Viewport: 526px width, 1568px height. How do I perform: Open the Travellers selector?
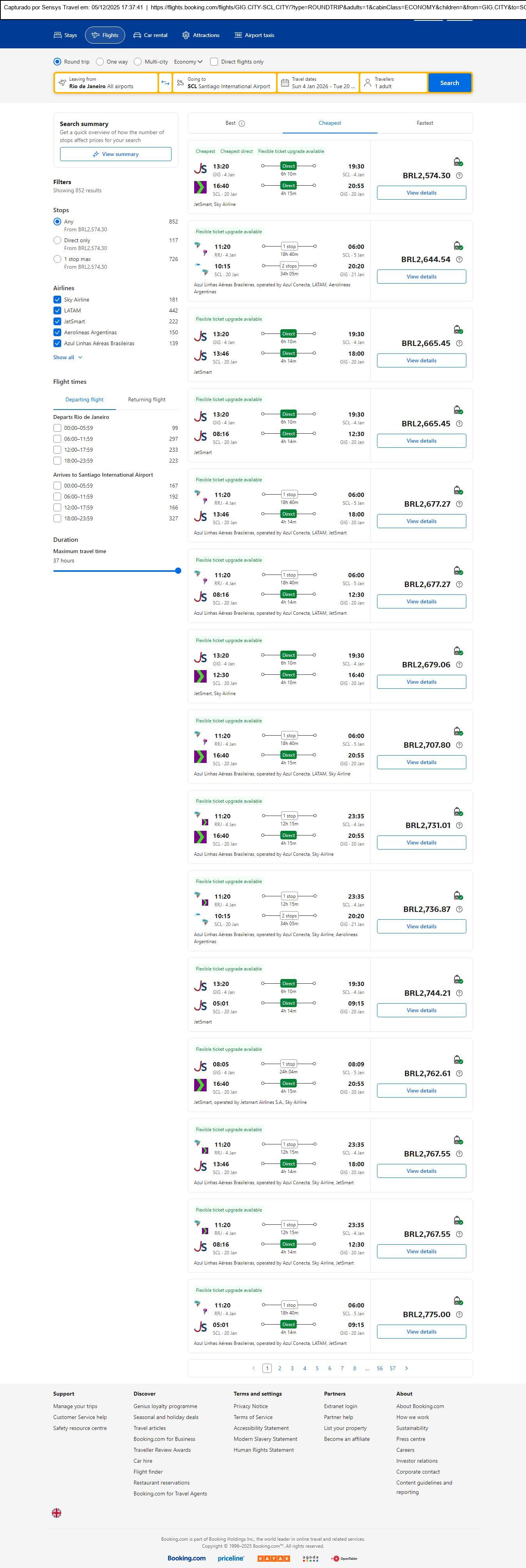click(x=393, y=83)
